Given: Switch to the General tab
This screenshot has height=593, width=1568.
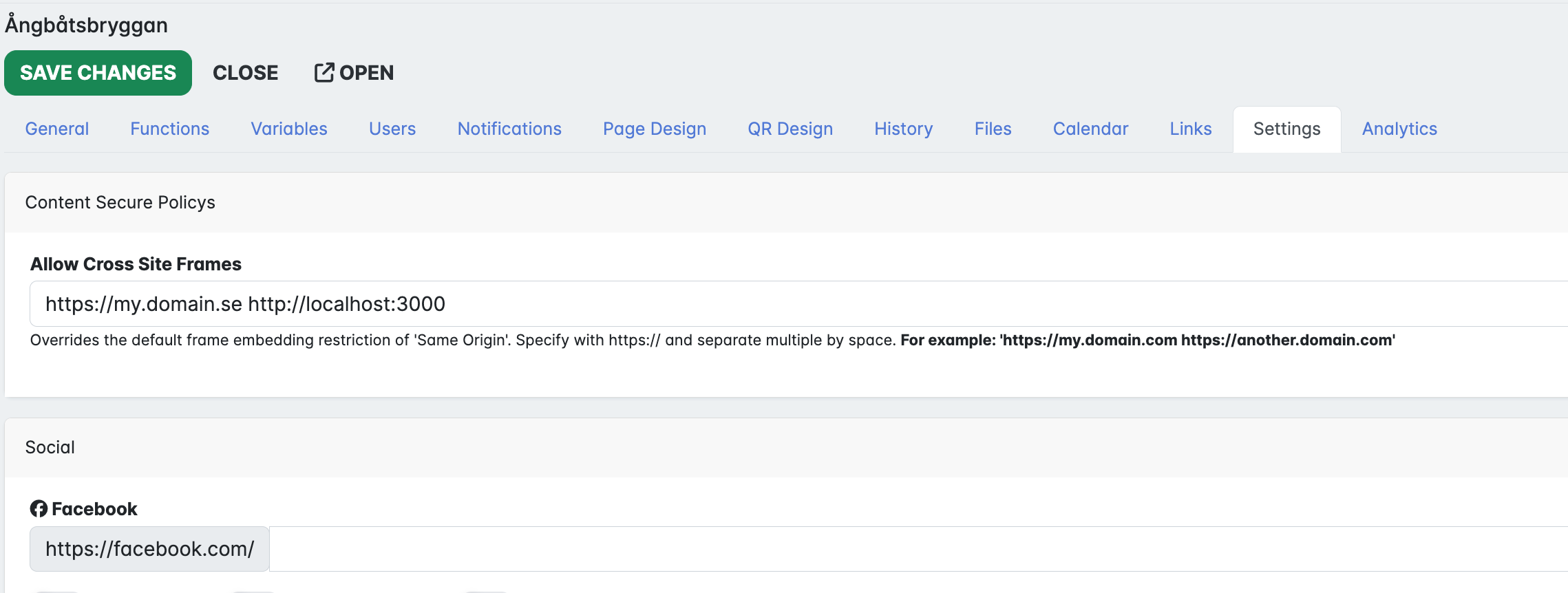Looking at the screenshot, I should [57, 129].
